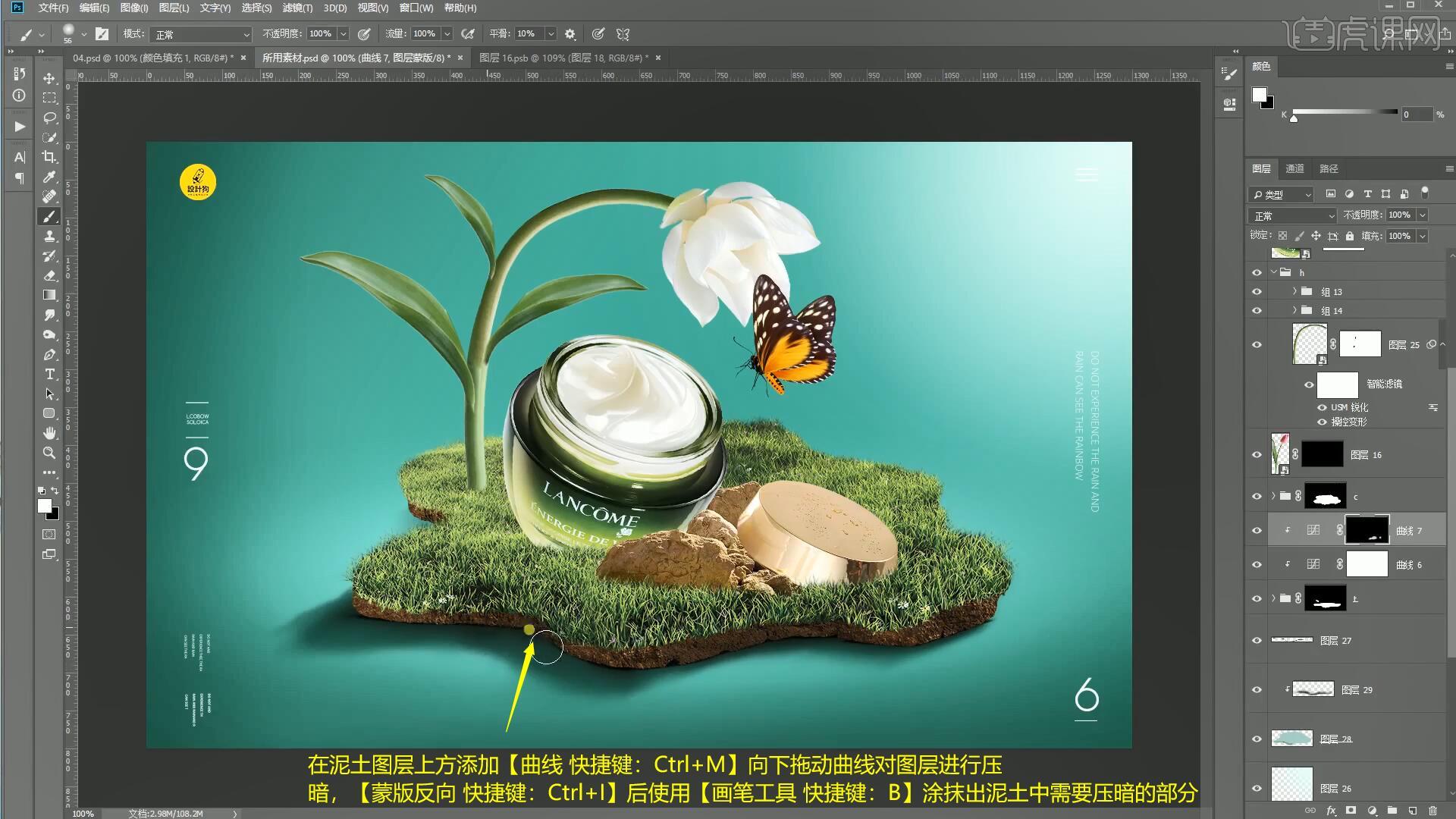The image size is (1456, 819).
Task: Select the Gradient tool
Action: click(x=49, y=295)
